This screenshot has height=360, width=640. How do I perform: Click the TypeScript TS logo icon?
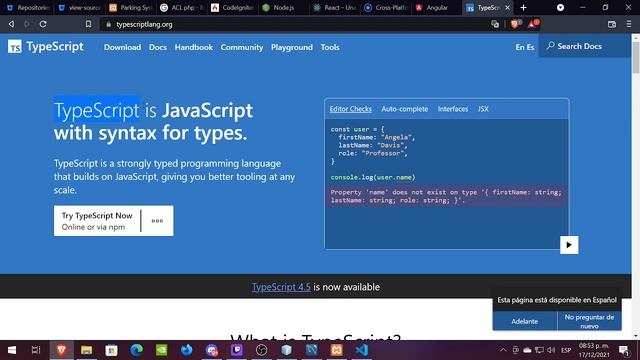tap(15, 47)
